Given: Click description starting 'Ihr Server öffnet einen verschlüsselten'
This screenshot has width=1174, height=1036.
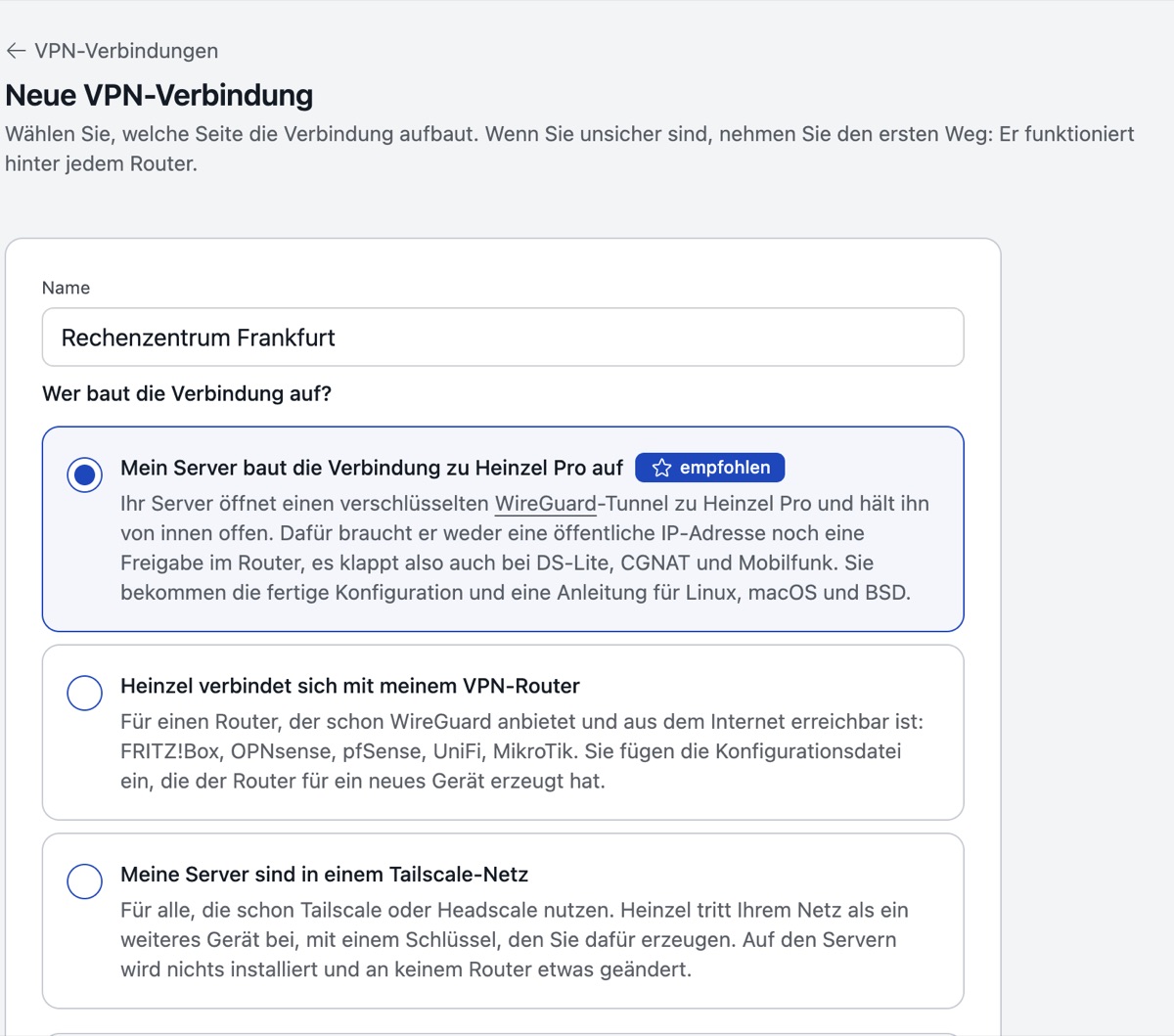Looking at the screenshot, I should pos(525,548).
